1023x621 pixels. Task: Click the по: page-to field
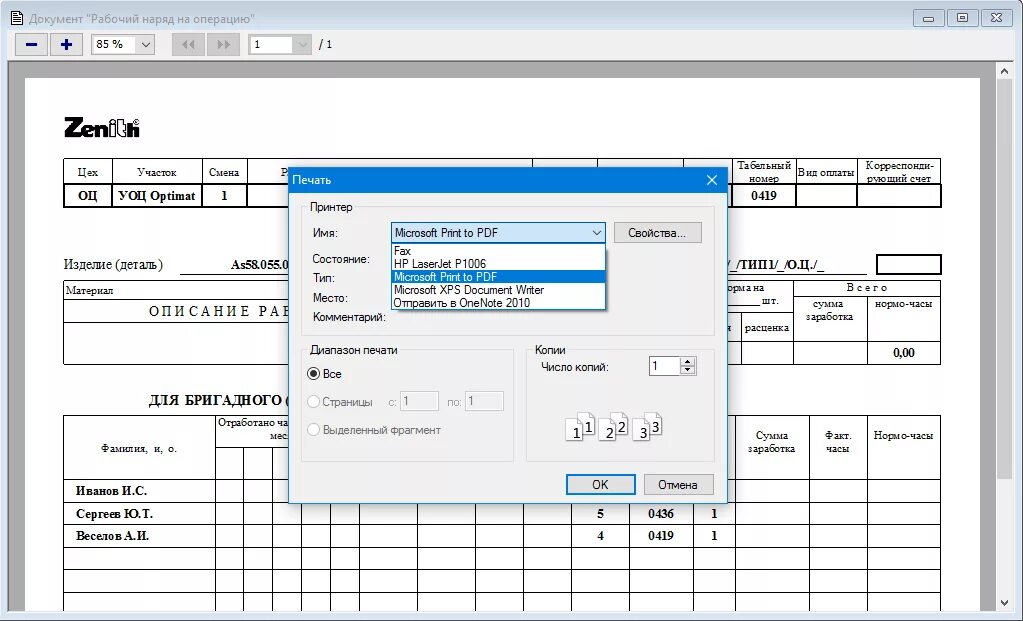(x=483, y=401)
